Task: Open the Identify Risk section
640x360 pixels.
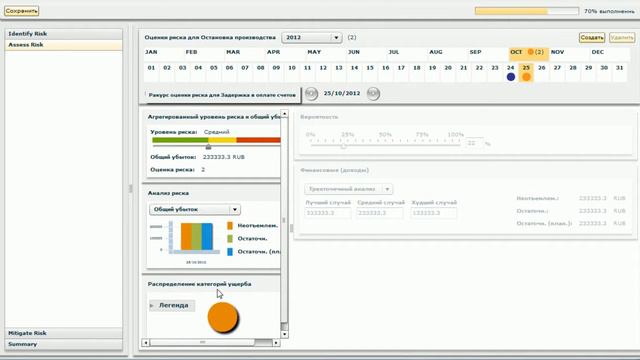Action: pyautogui.click(x=63, y=34)
